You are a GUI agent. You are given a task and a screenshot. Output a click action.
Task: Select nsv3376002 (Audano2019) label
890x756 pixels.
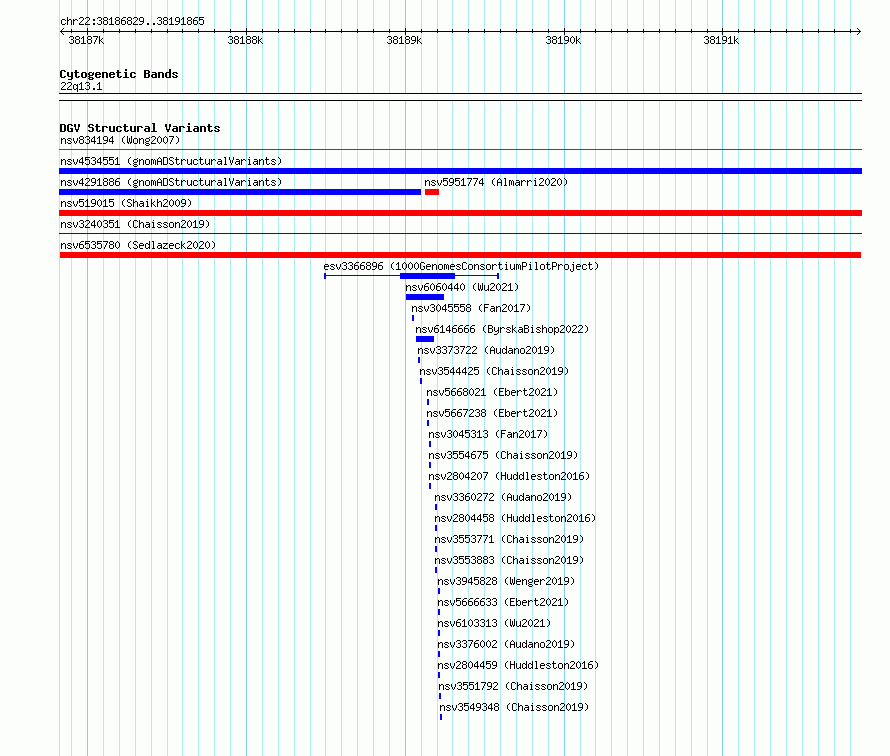pyautogui.click(x=506, y=644)
